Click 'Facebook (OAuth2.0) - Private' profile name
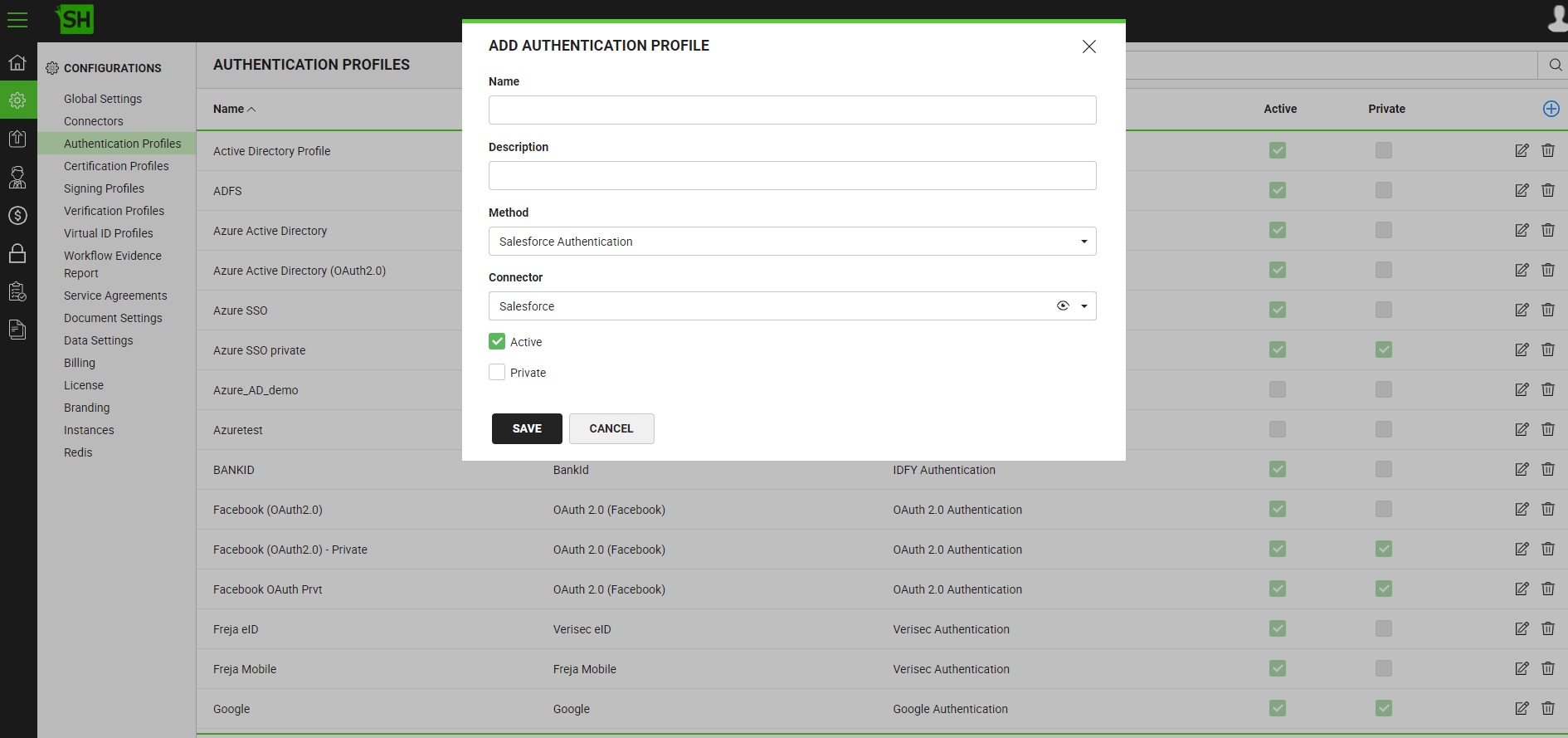1568x738 pixels. [x=290, y=550]
